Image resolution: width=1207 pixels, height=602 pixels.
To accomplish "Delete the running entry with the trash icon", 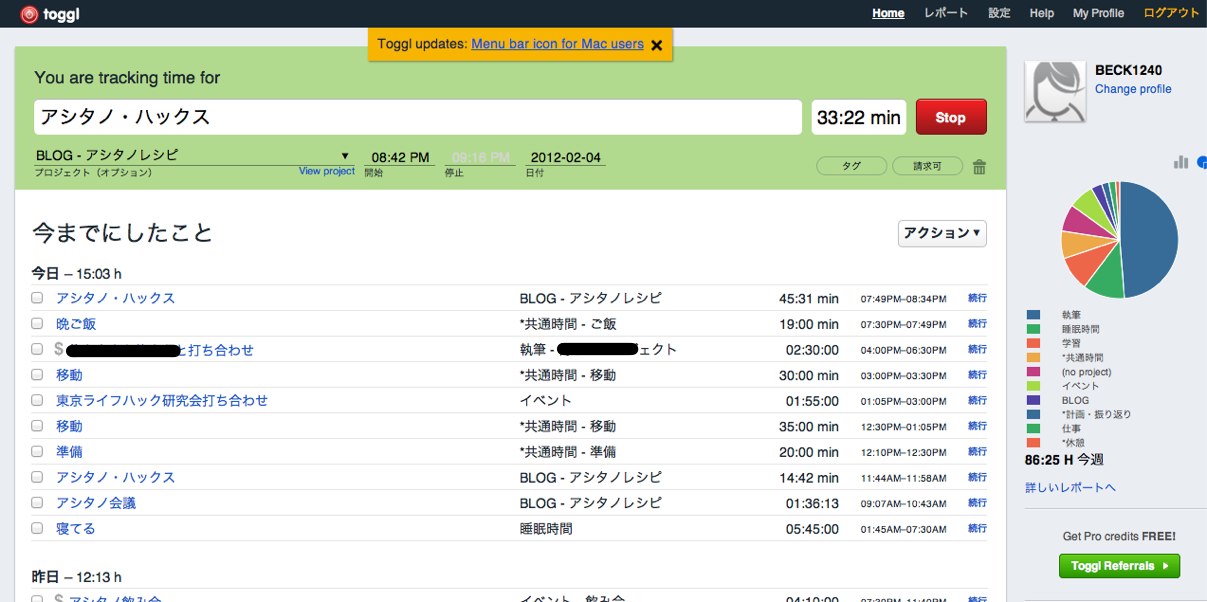I will pos(979,167).
